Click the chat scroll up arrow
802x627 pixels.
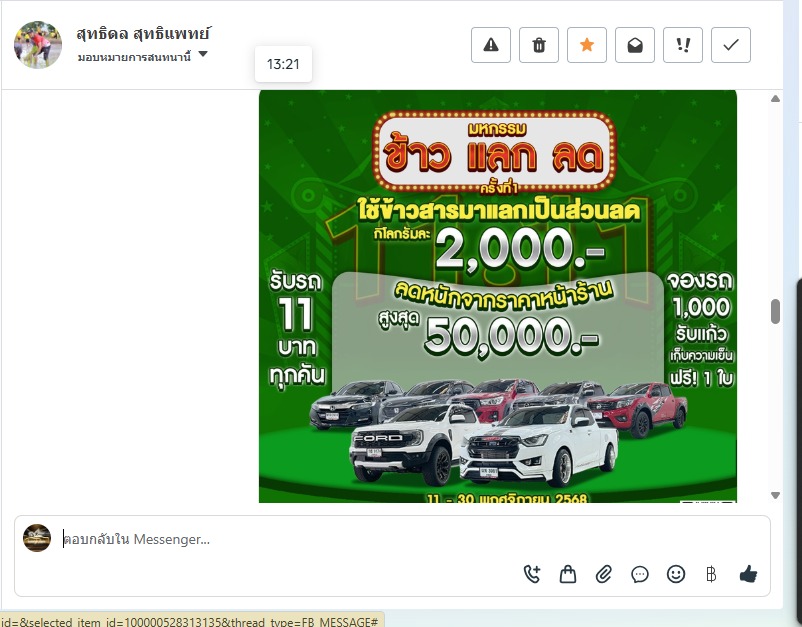click(775, 99)
